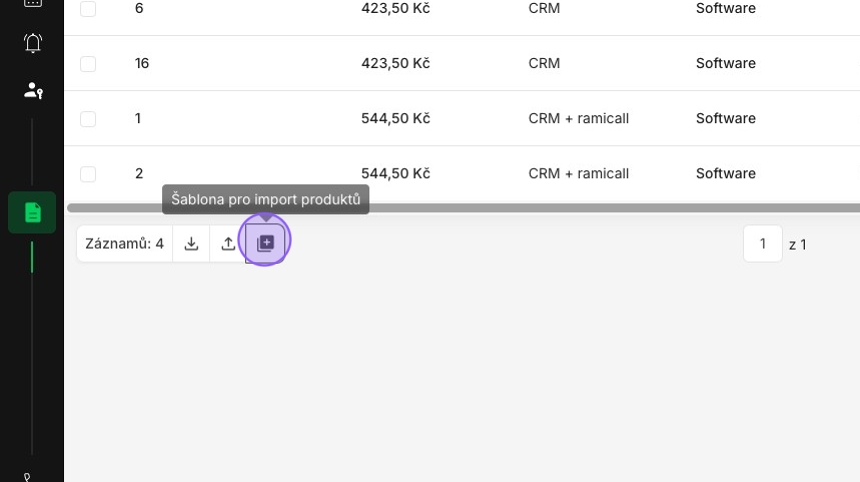Click the calendar icon atop the sidebar
Viewport: 860px width, 482px height.
pyautogui.click(x=33, y=3)
